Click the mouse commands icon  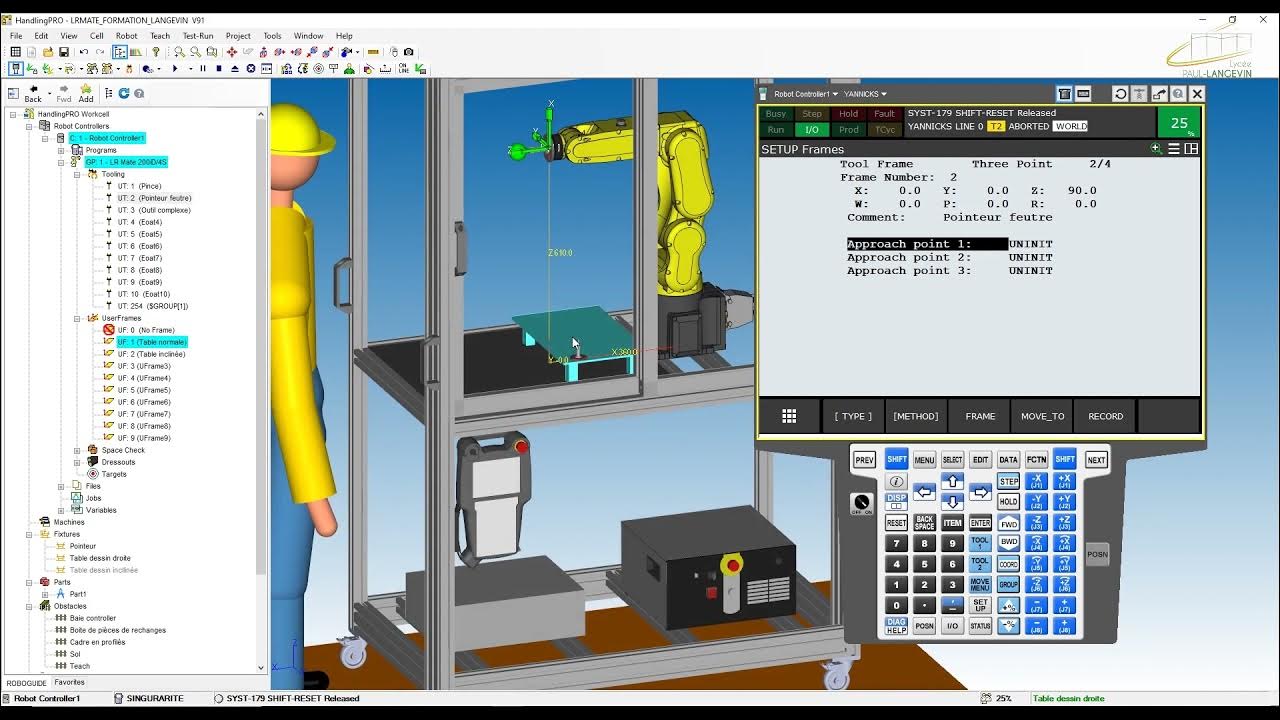pos(394,52)
